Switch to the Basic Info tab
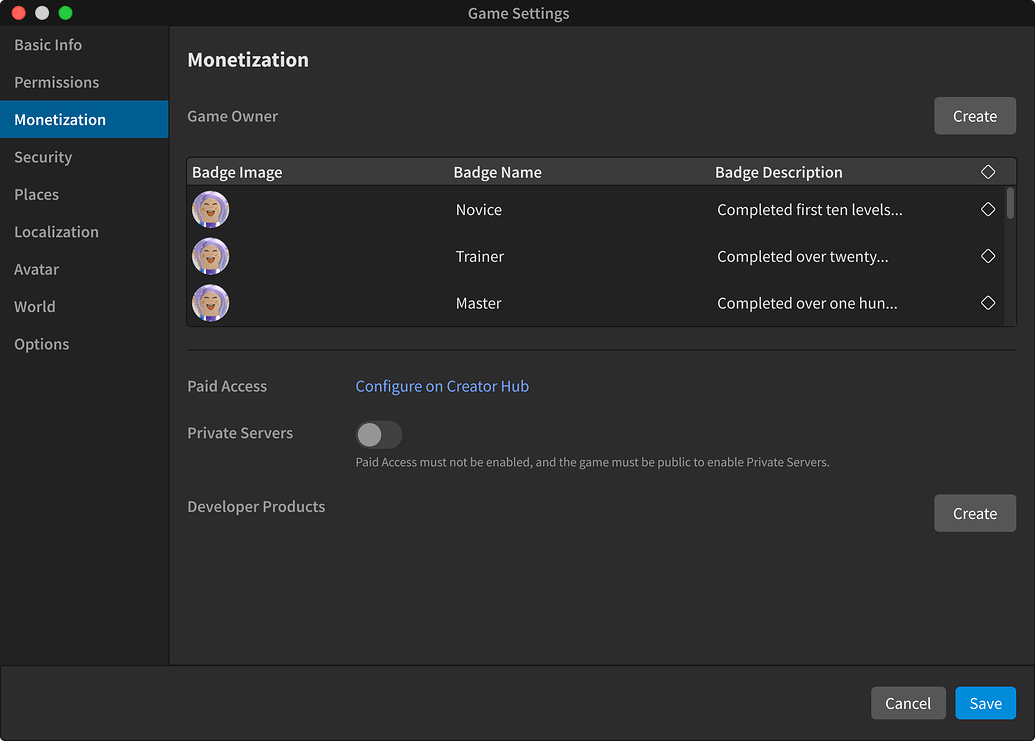Image resolution: width=1035 pixels, height=741 pixels. tap(48, 45)
